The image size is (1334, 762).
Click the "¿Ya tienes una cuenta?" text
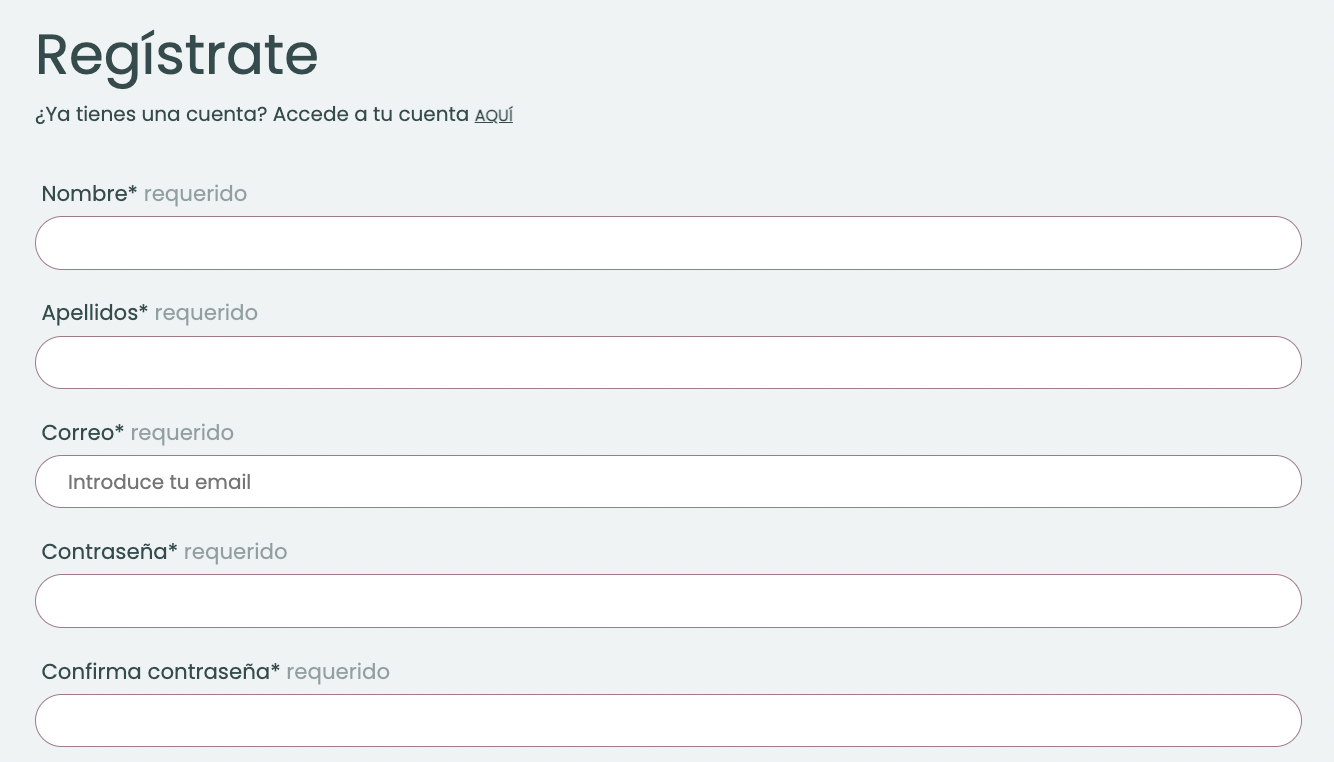pyautogui.click(x=151, y=115)
